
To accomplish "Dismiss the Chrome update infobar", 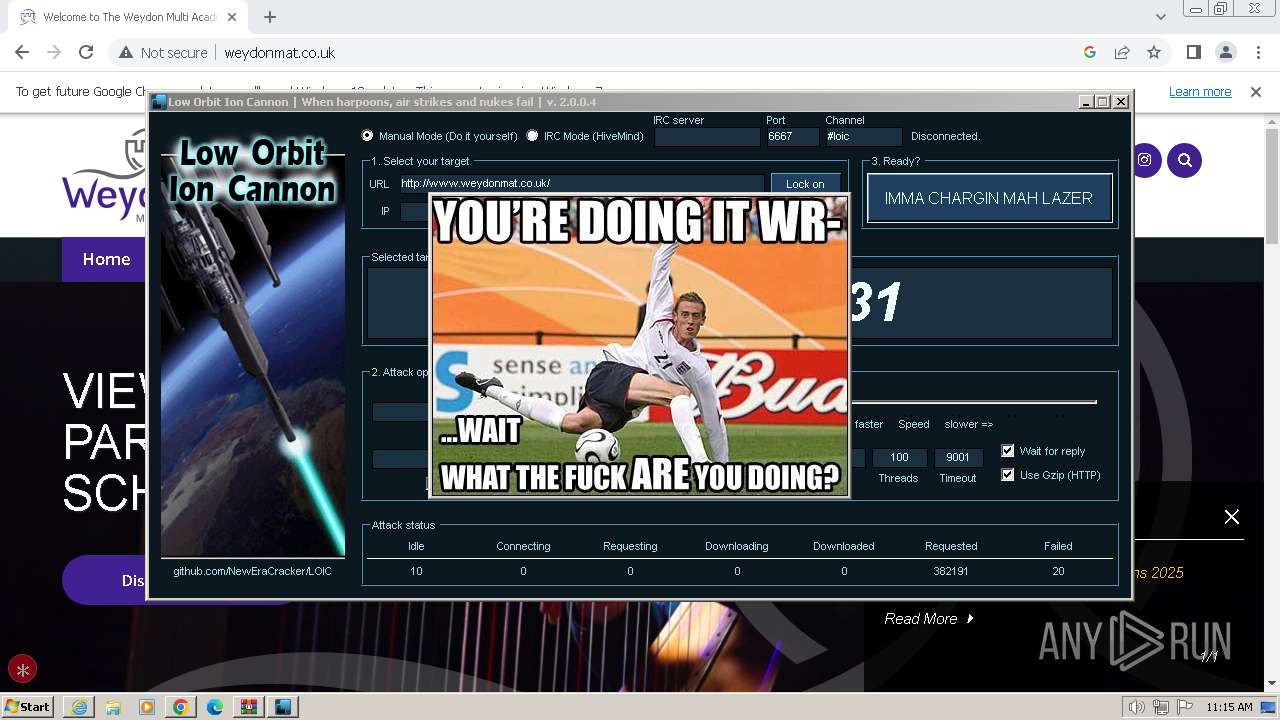I will click(1256, 92).
